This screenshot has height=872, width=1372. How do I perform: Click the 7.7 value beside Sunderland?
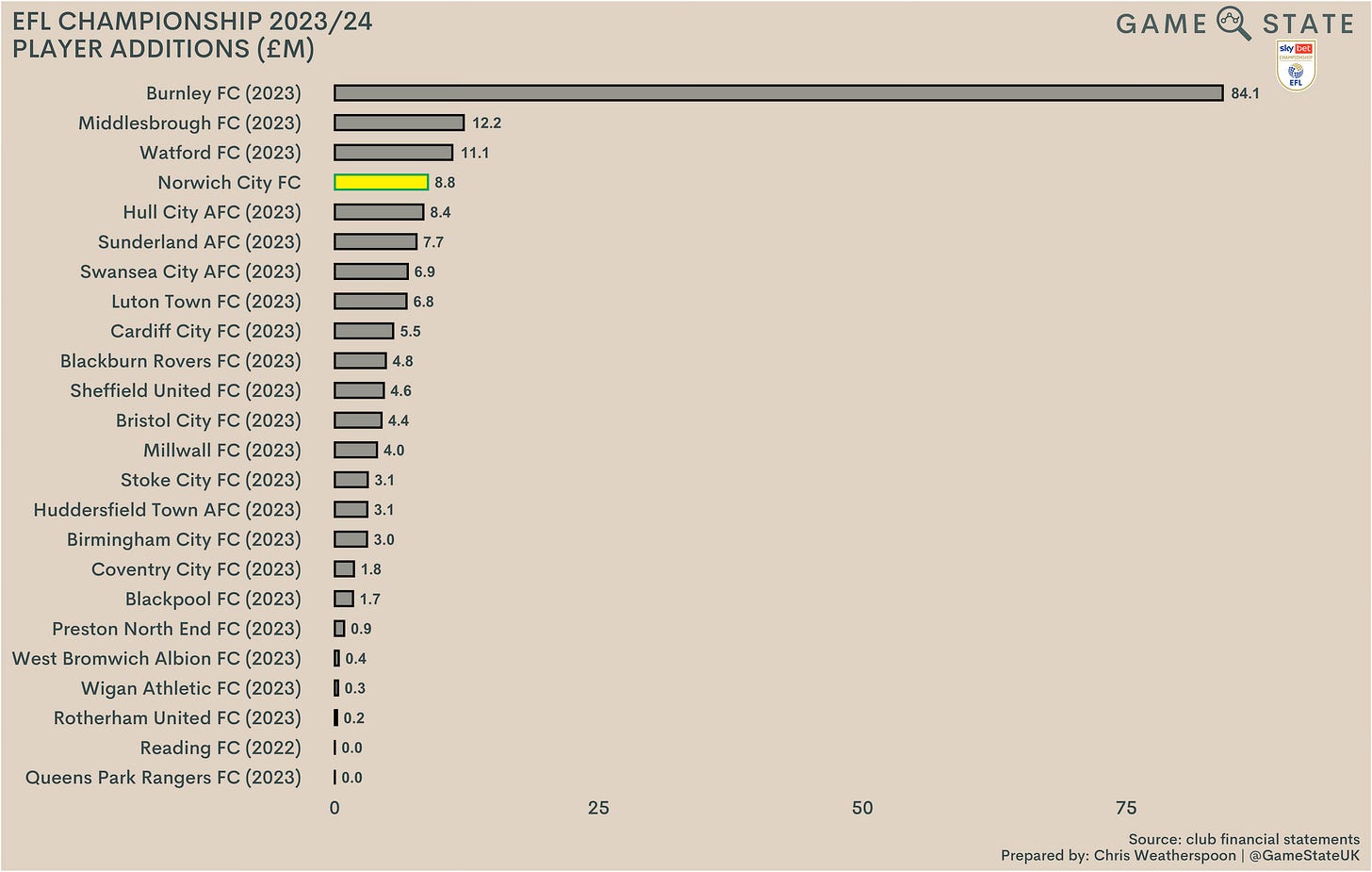tap(433, 242)
